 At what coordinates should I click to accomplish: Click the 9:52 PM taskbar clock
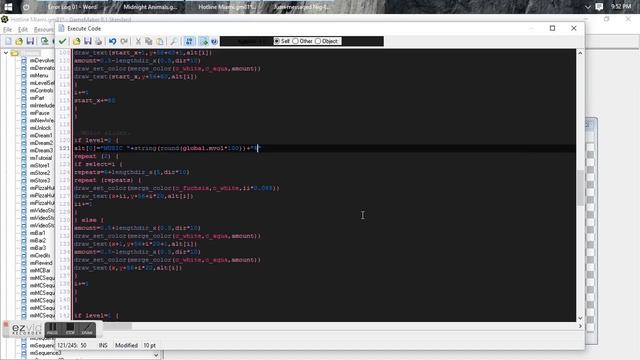621,7
